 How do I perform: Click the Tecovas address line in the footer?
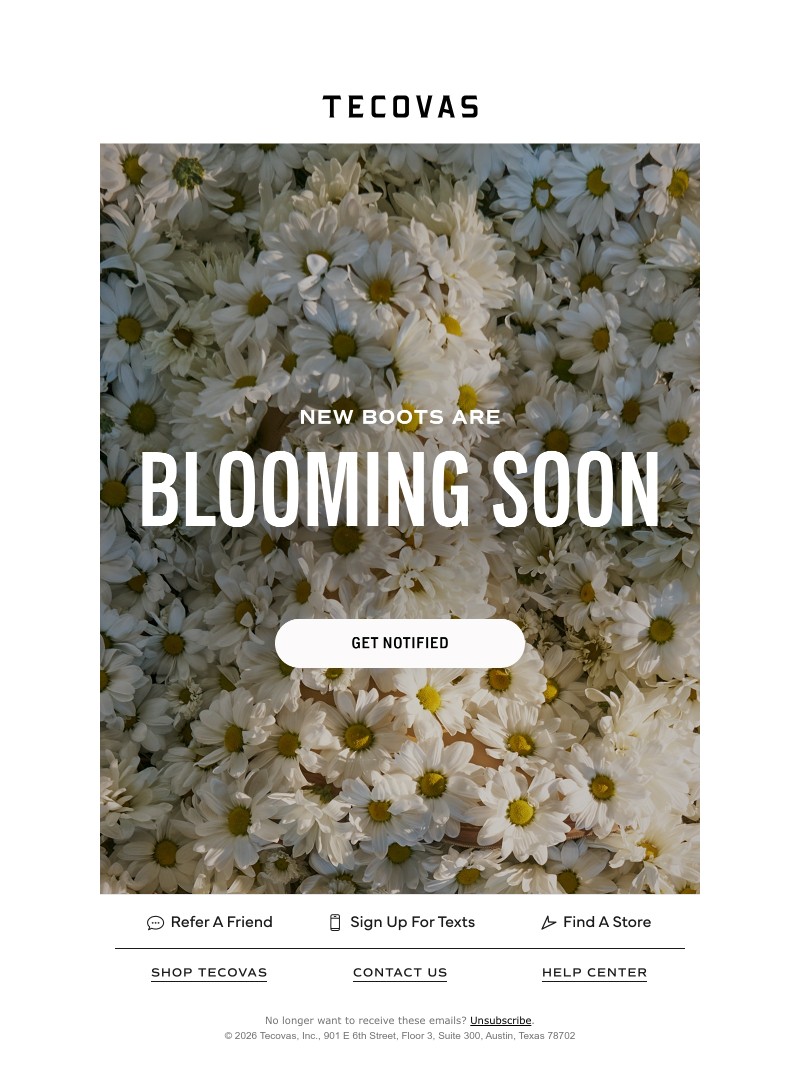[x=400, y=1036]
